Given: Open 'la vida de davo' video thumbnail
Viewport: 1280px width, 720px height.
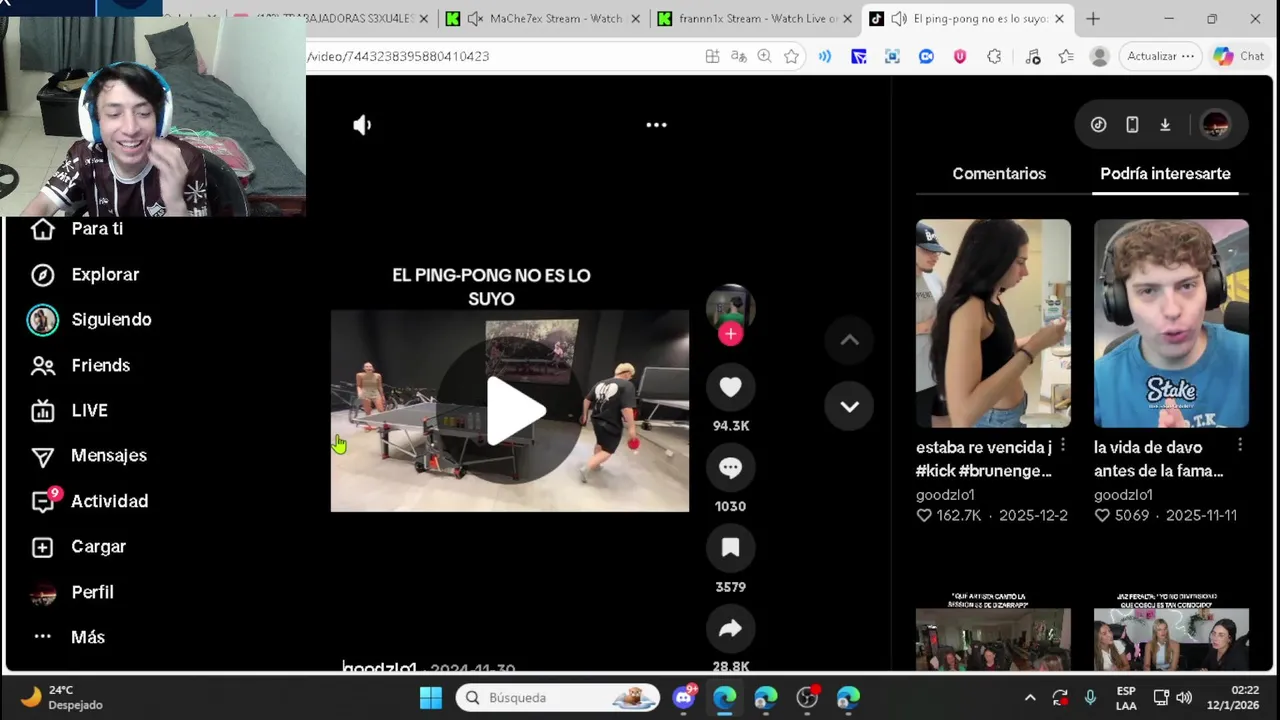Looking at the screenshot, I should click(x=1171, y=323).
